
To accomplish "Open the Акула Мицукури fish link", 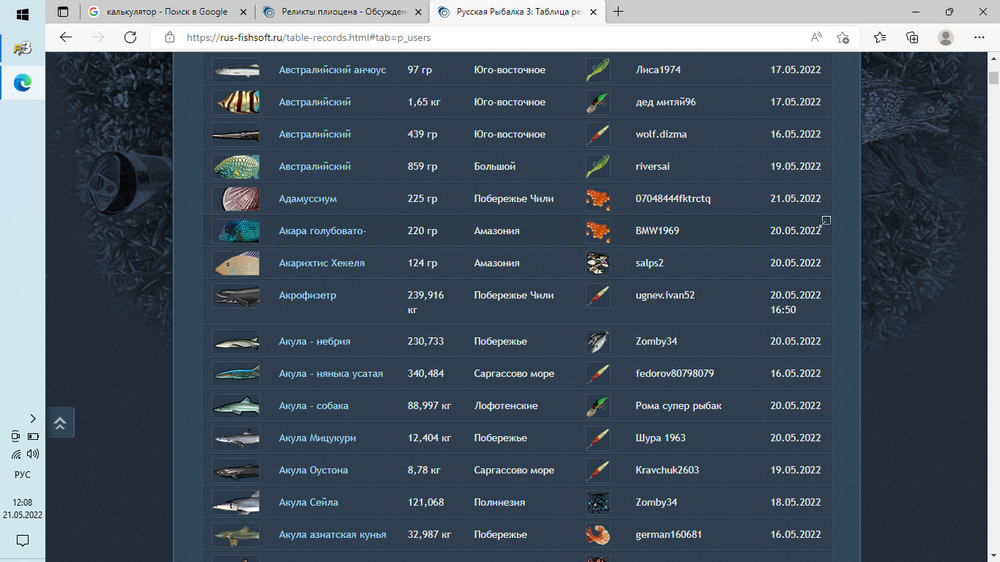I will 317,438.
